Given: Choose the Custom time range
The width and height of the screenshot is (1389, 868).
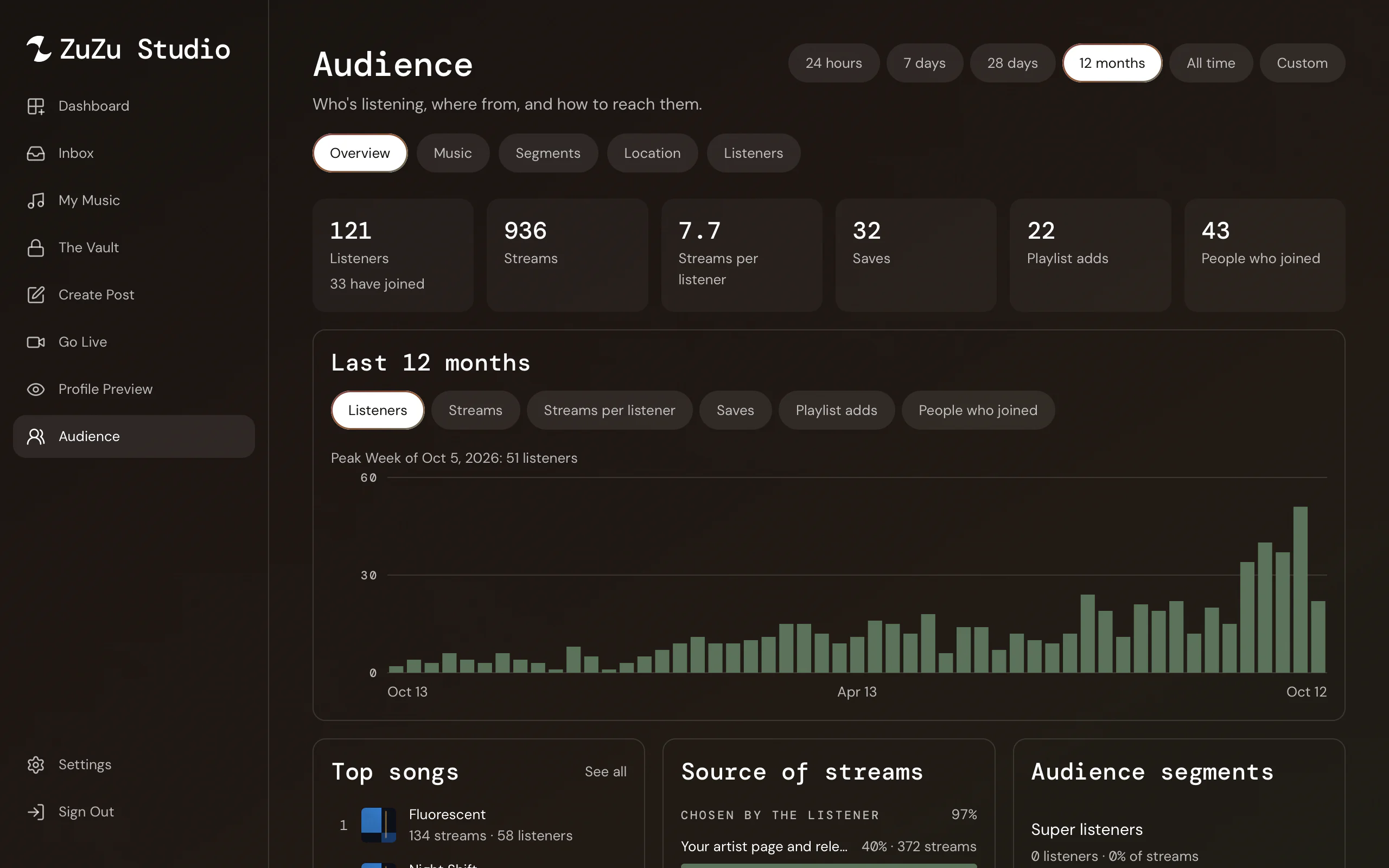Looking at the screenshot, I should coord(1302,63).
